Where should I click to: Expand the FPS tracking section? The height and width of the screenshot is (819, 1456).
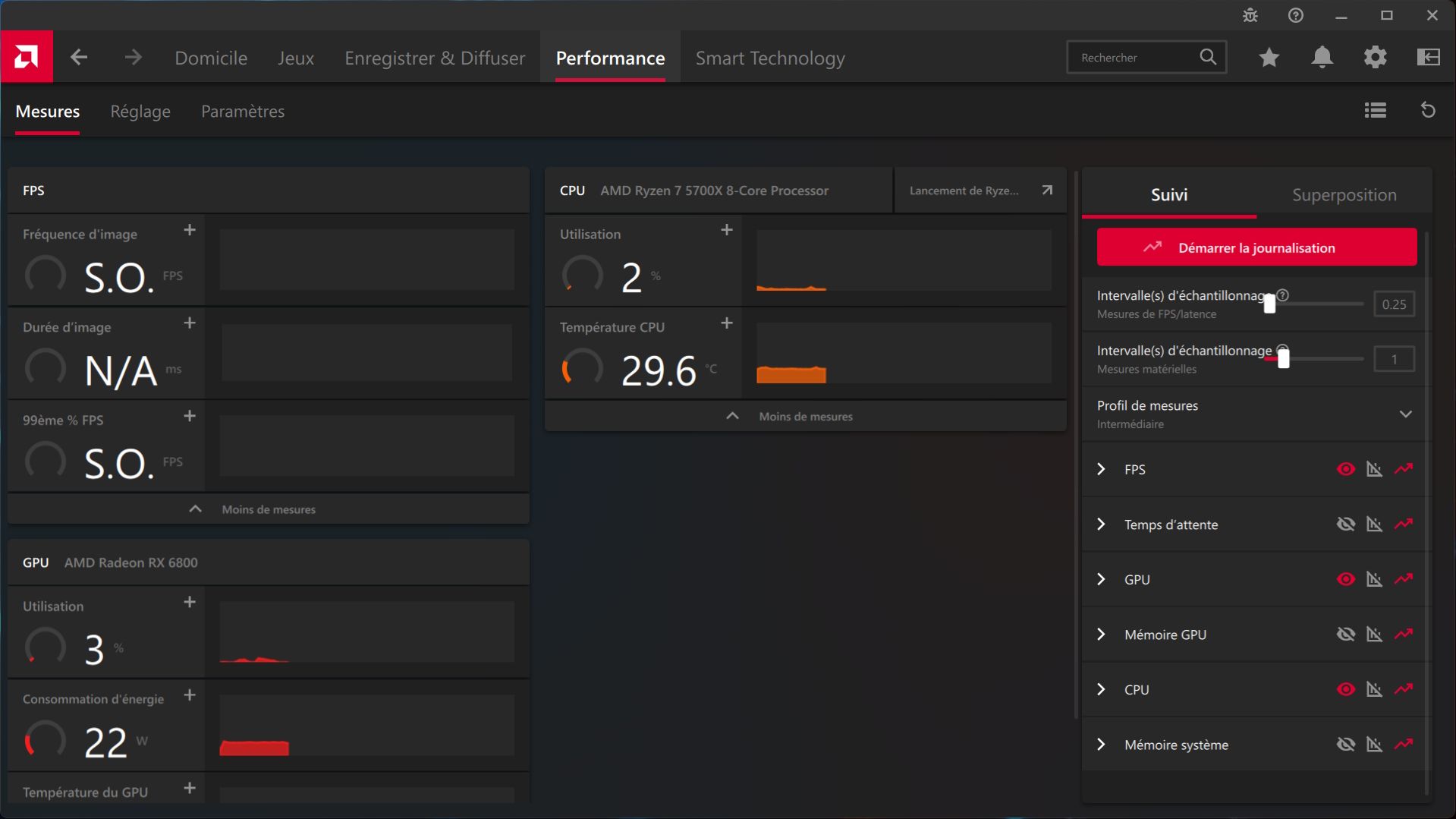click(1102, 469)
